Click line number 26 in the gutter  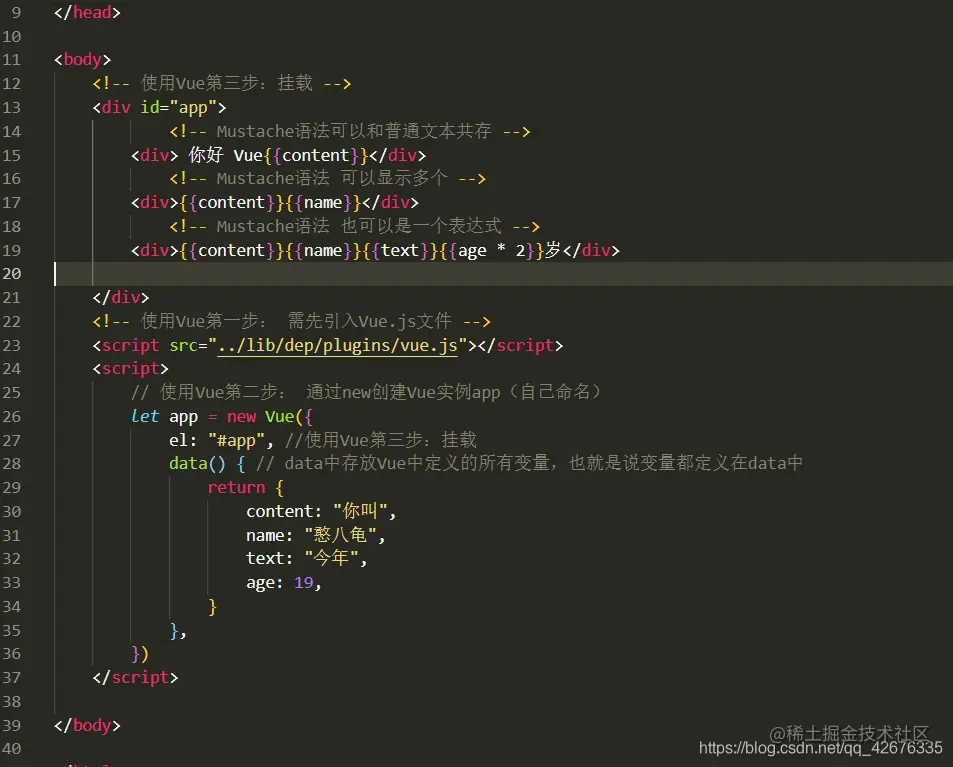12,417
